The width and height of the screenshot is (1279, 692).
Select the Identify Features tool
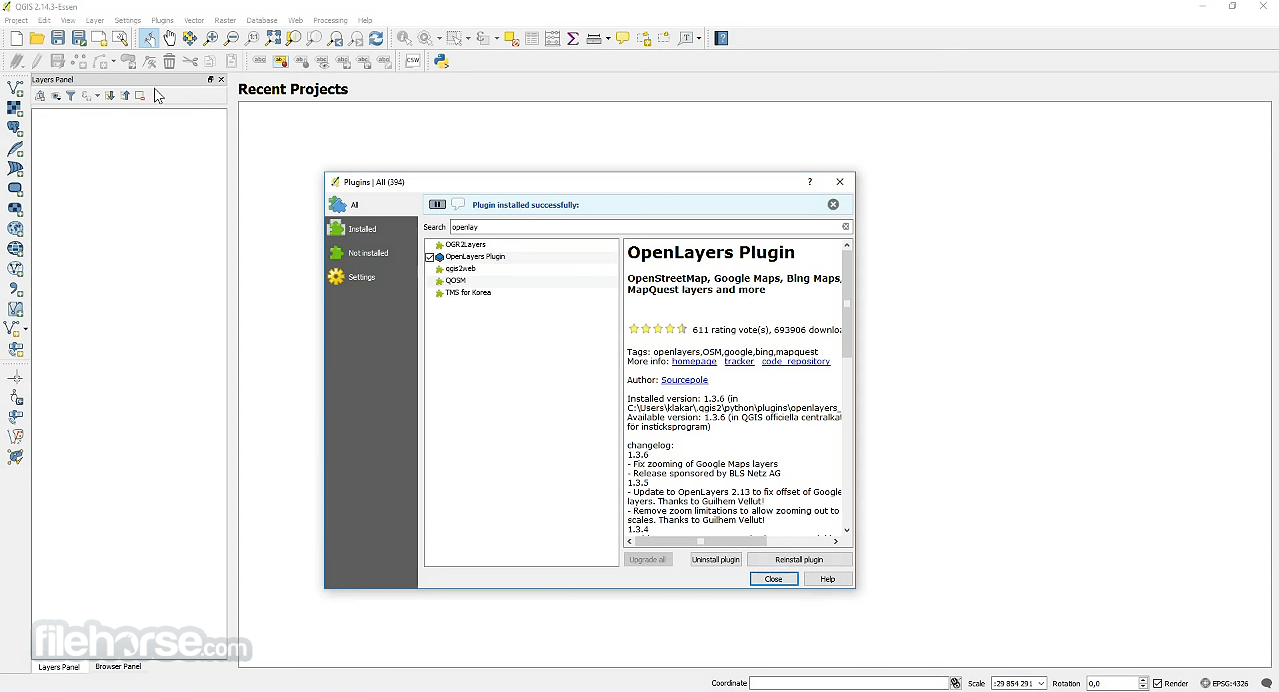[x=404, y=38]
